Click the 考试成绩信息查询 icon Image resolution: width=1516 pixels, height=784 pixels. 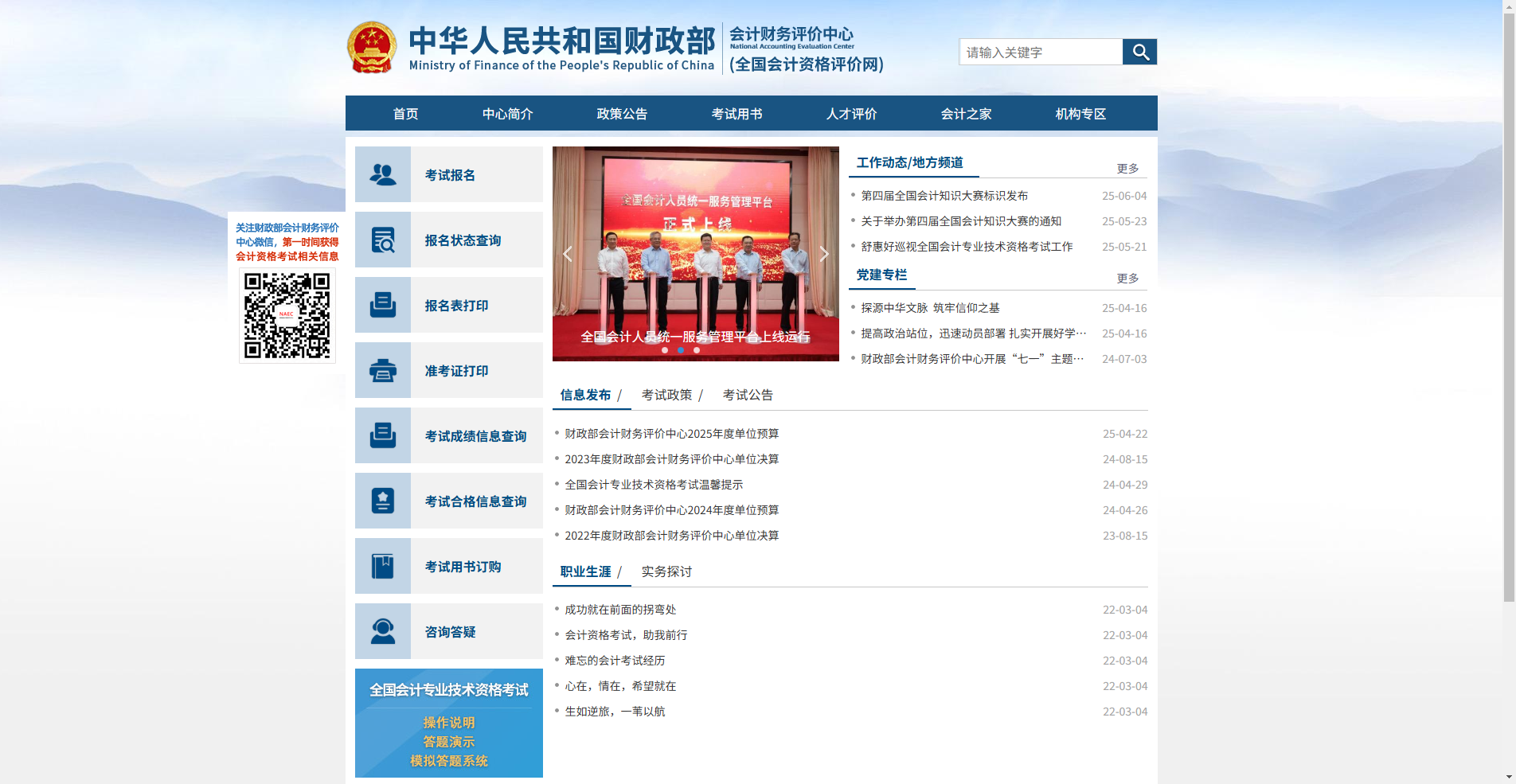[x=383, y=435]
